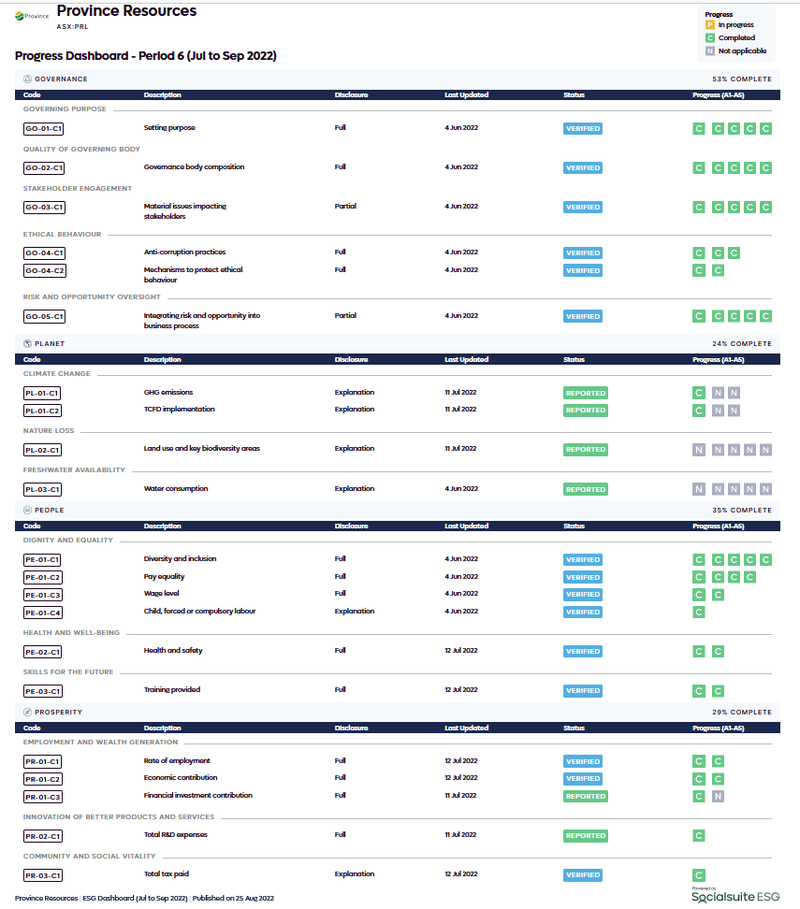Screen dimensions: 800x909
Task: Click Partial disclosure for Material issues impacting stakeholders
Action: coord(346,206)
